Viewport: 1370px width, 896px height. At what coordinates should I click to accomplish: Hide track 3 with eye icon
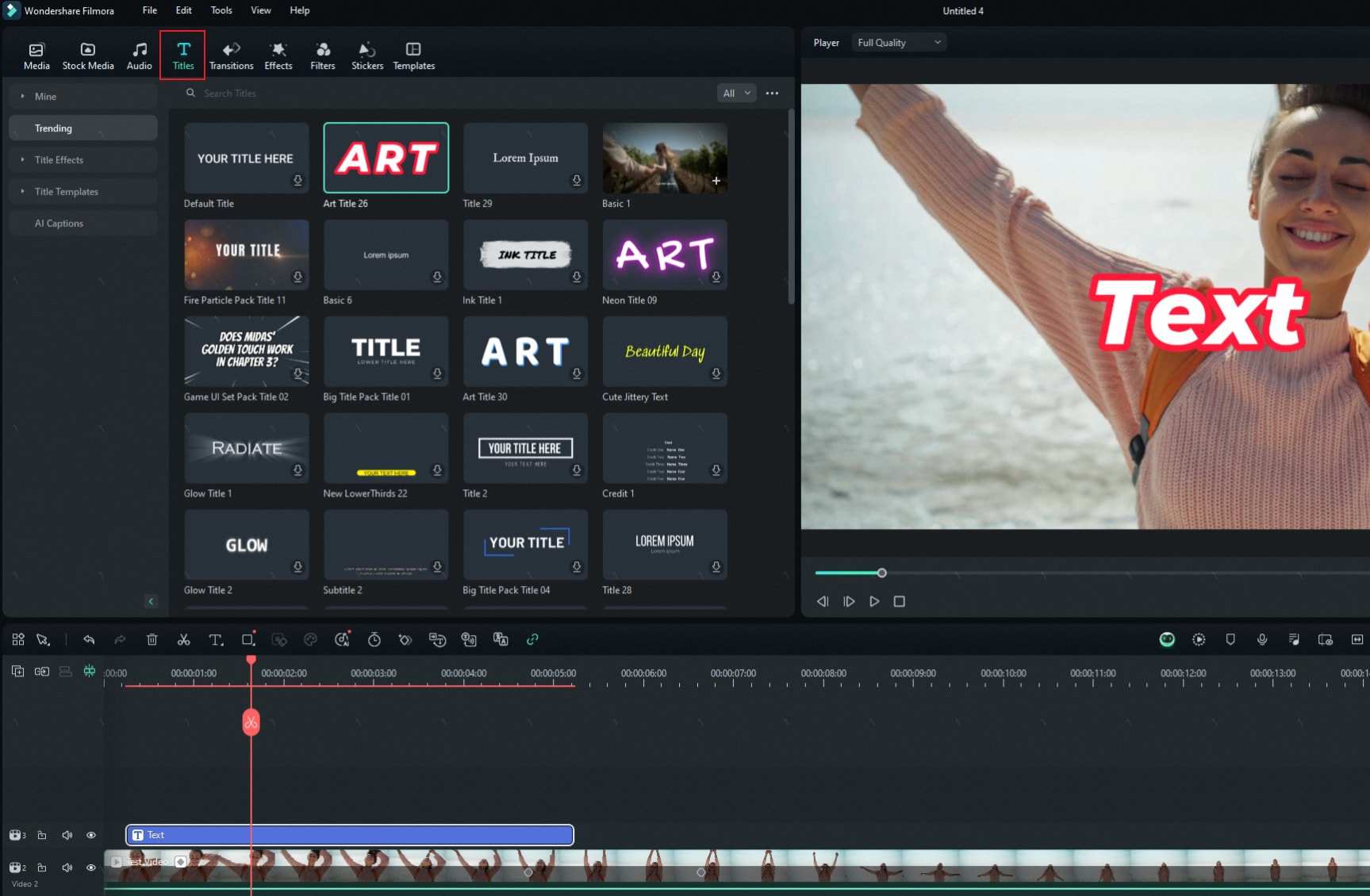[x=91, y=835]
